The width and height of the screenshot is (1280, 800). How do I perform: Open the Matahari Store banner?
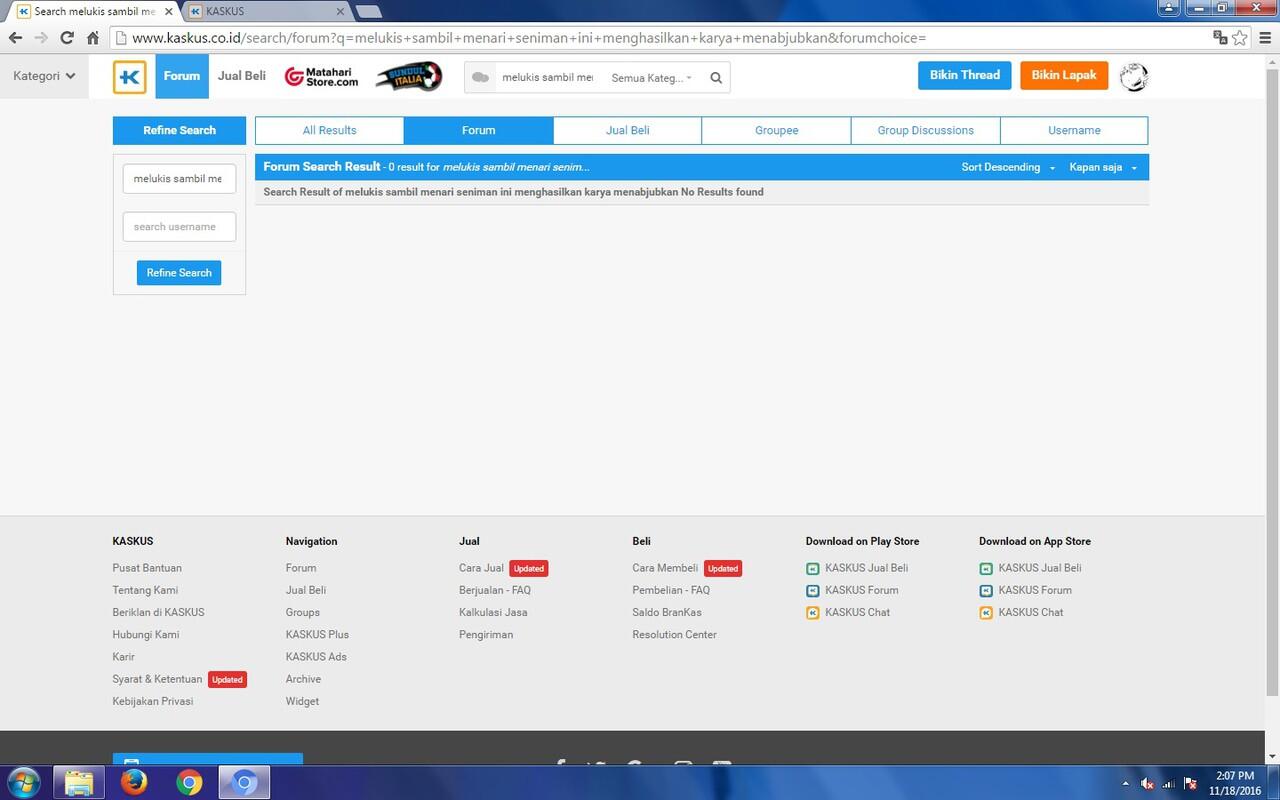pos(321,77)
